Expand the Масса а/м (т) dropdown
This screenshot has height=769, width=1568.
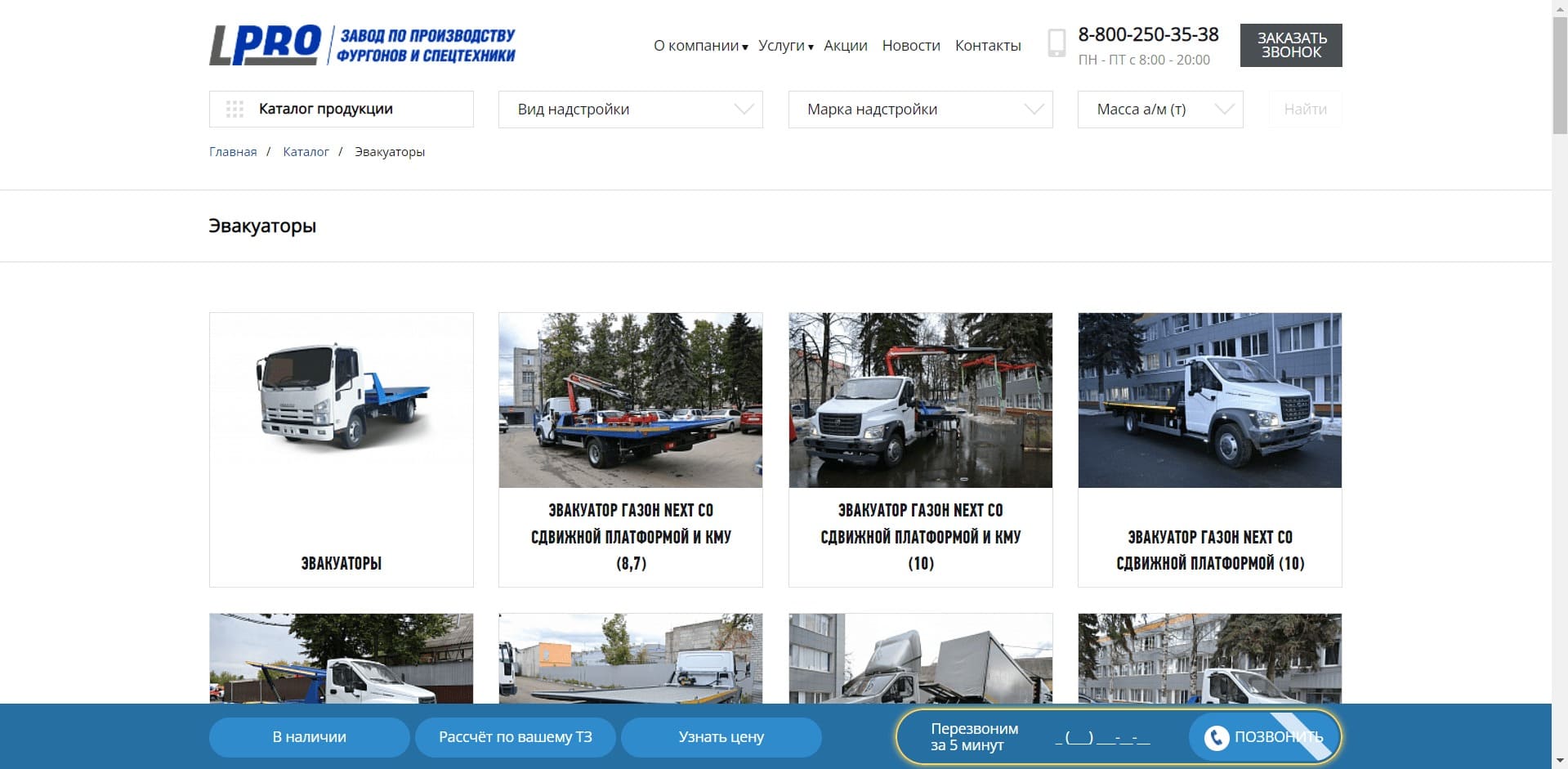pos(1160,110)
